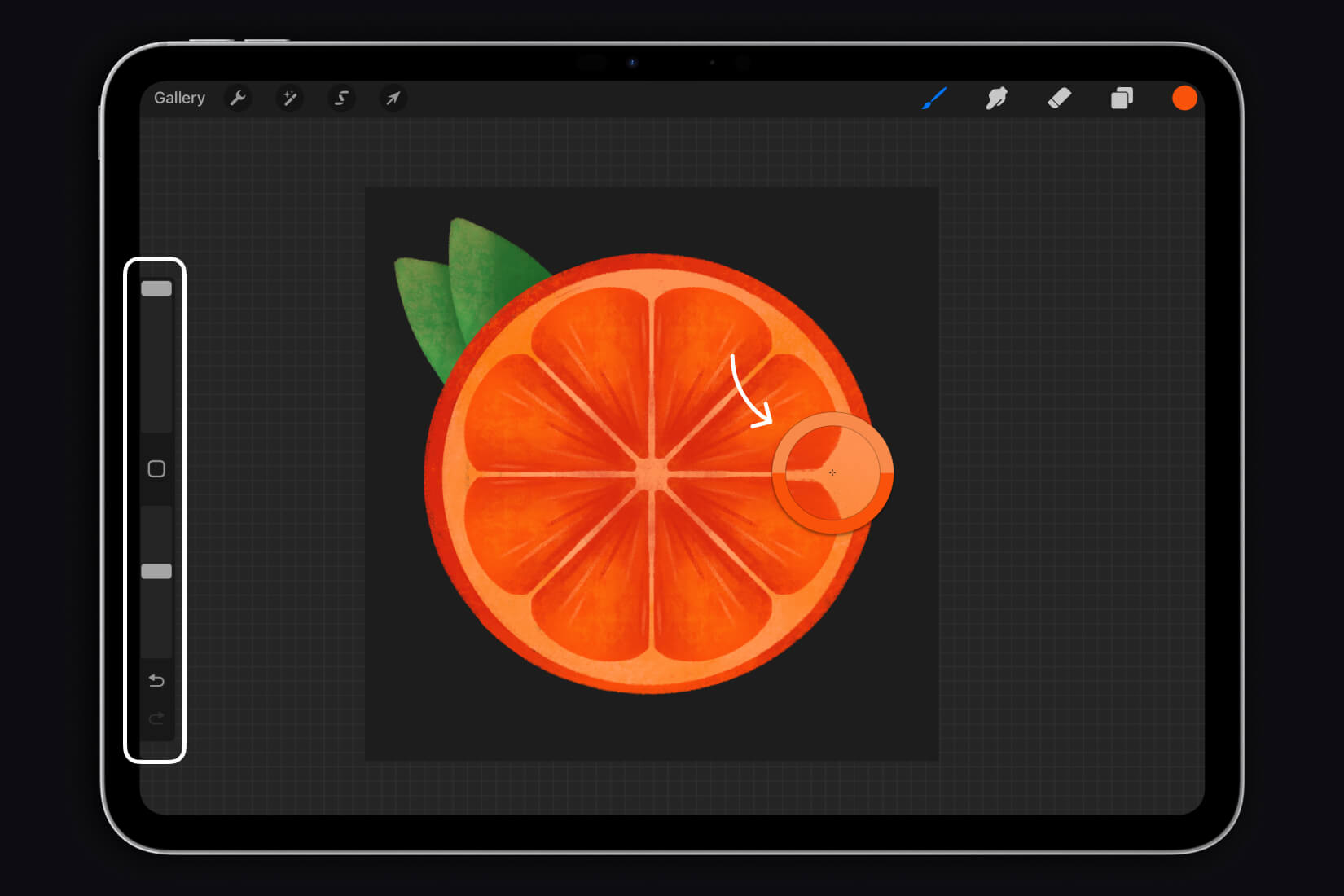The image size is (1344, 896).
Task: Click the brush size slider handle
Action: pyautogui.click(x=156, y=288)
